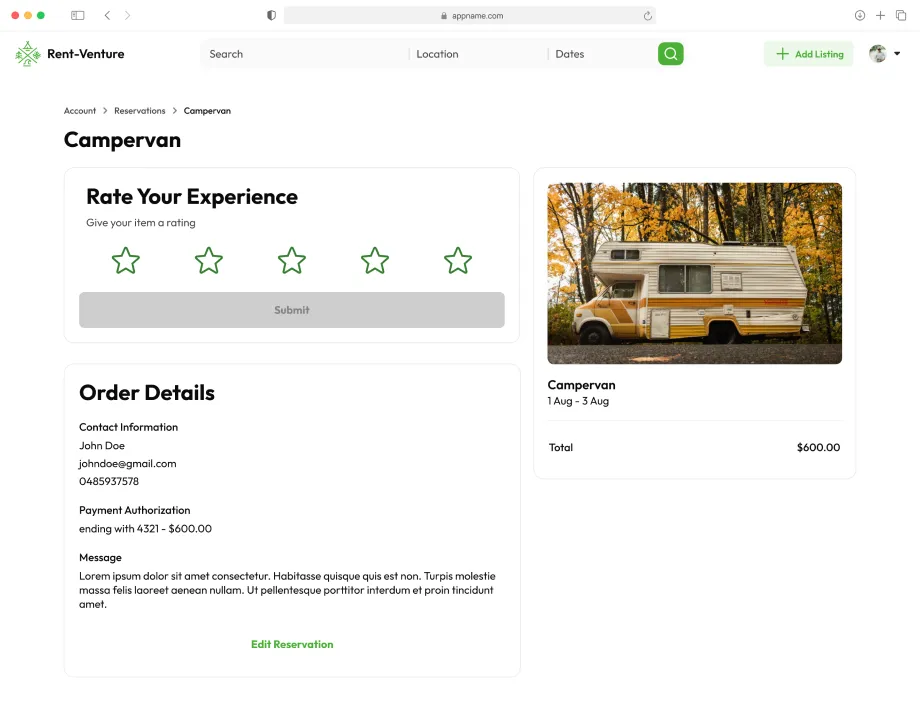920x720 pixels.
Task: Click the Rent-Venture logo icon
Action: (x=28, y=54)
